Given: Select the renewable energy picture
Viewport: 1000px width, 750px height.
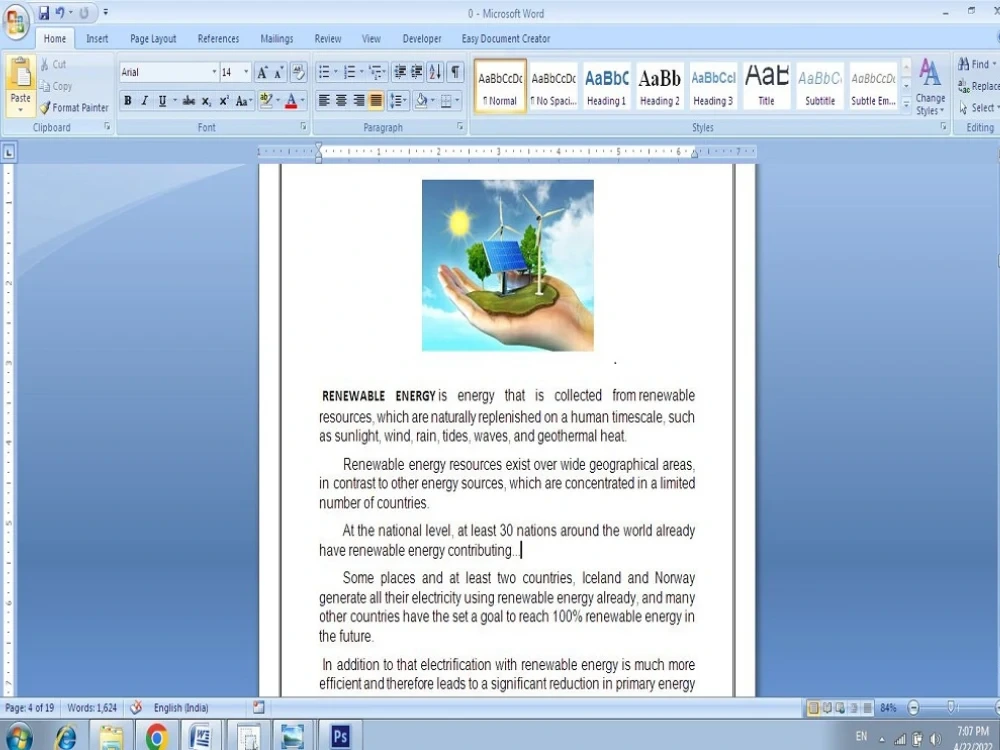Looking at the screenshot, I should click(508, 265).
